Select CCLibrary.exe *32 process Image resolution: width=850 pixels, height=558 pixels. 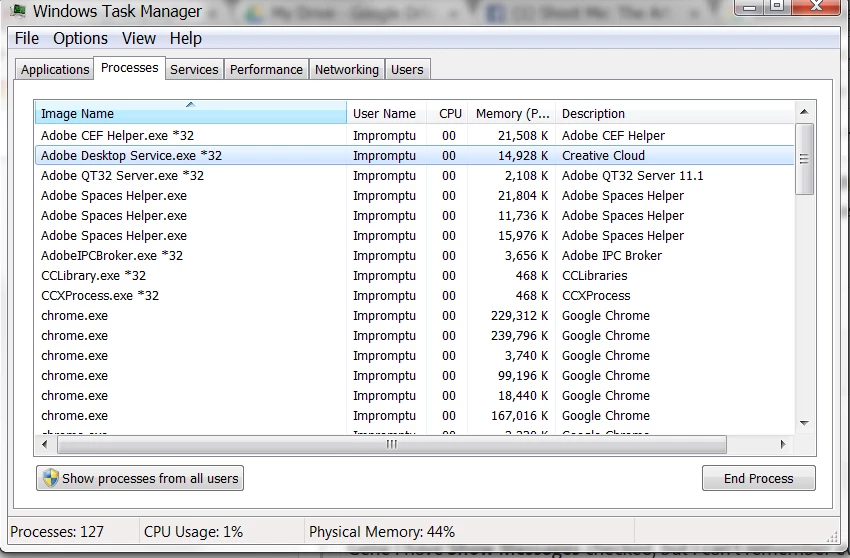415,276
